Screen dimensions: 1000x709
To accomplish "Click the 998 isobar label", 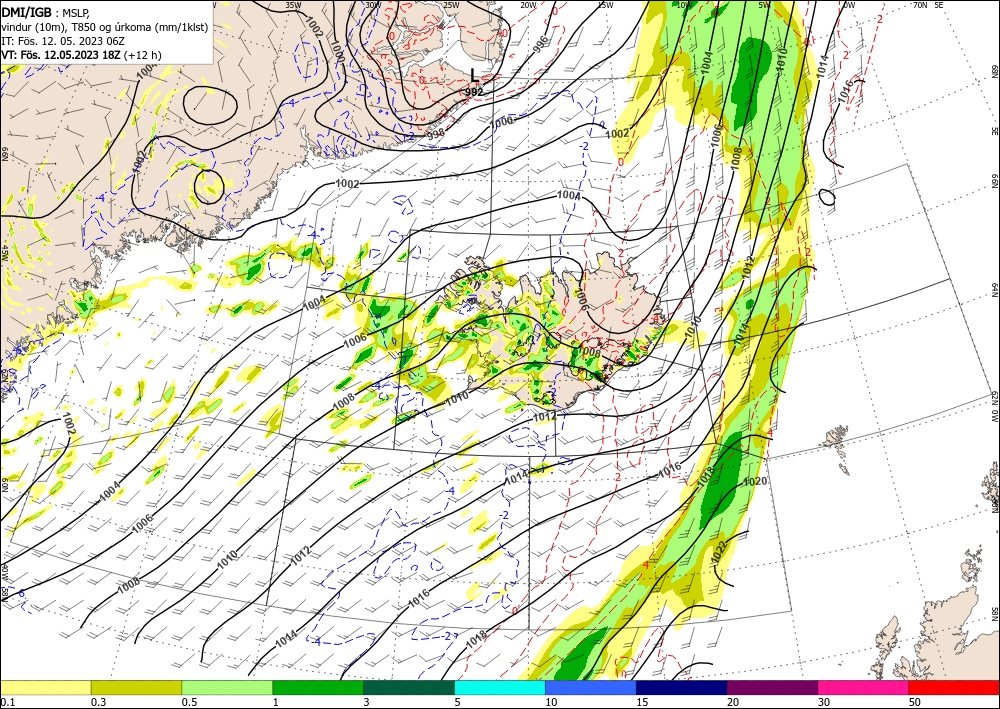I will [x=436, y=133].
